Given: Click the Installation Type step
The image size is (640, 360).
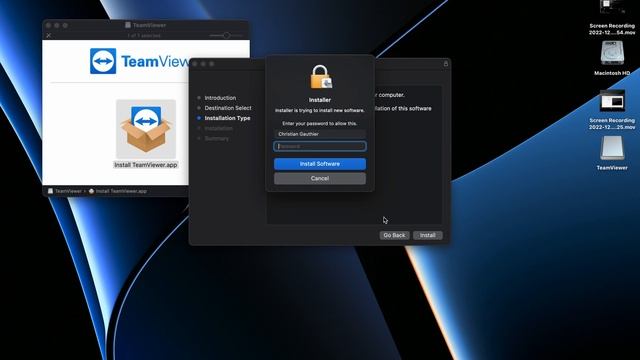Looking at the screenshot, I should [x=227, y=118].
